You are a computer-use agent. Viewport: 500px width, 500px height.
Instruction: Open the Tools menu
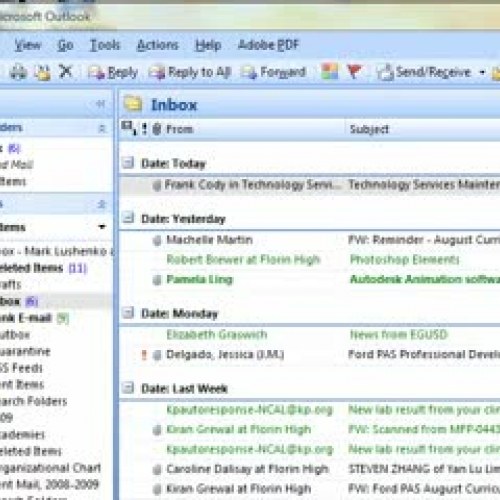105,45
